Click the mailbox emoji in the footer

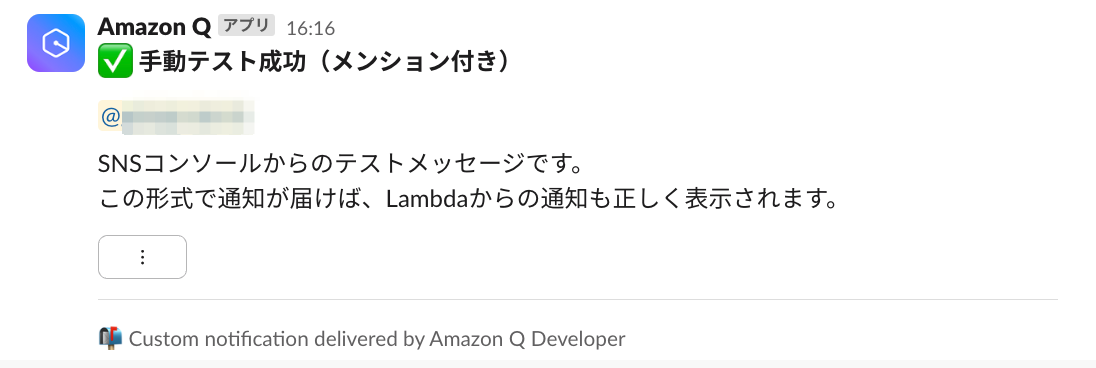(x=110, y=339)
